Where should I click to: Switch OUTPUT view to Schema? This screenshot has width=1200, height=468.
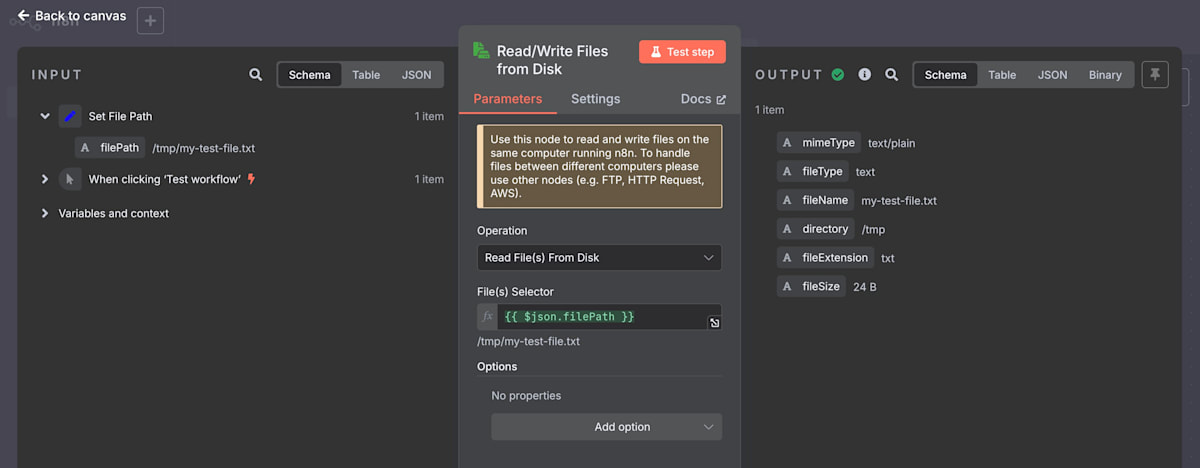pos(946,75)
